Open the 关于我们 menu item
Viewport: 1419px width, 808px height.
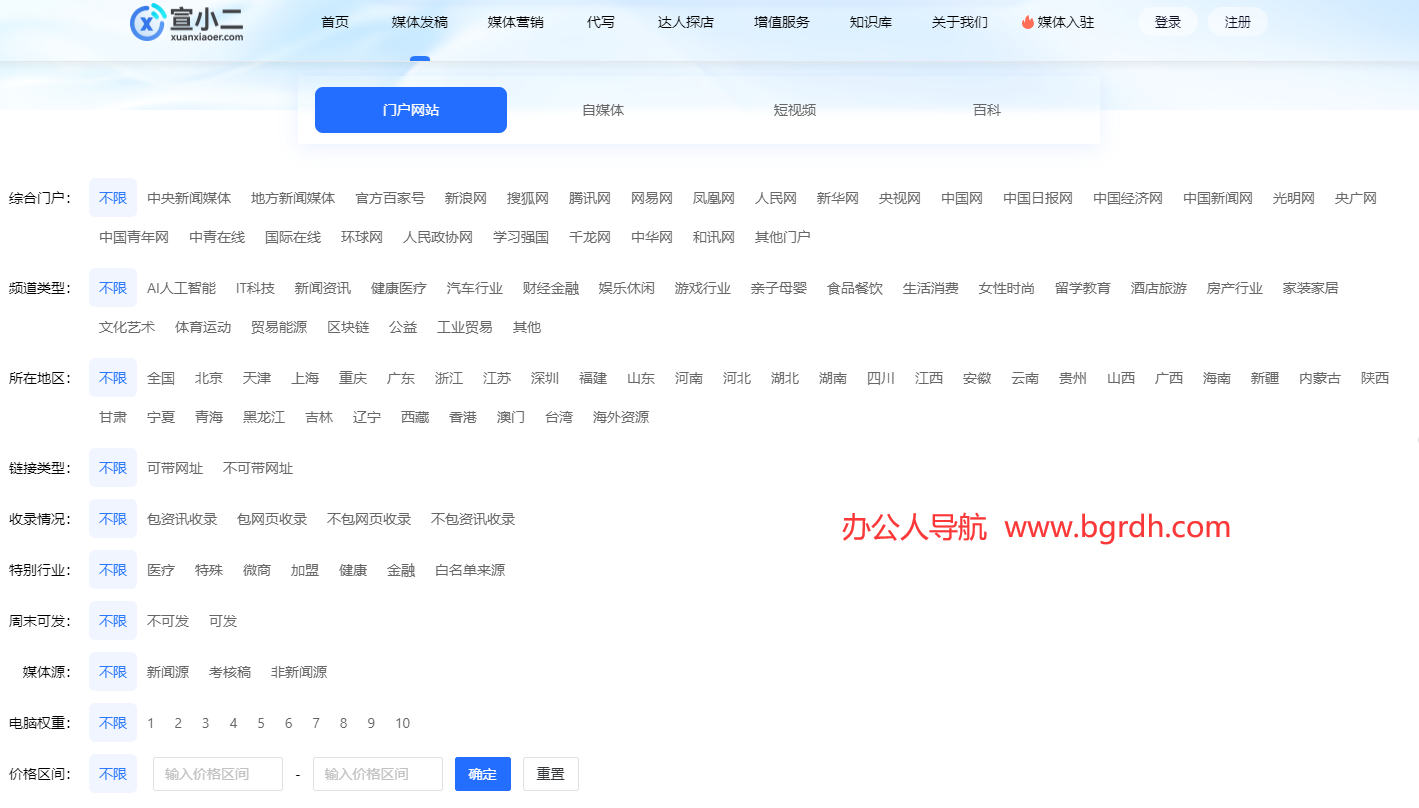coord(960,22)
